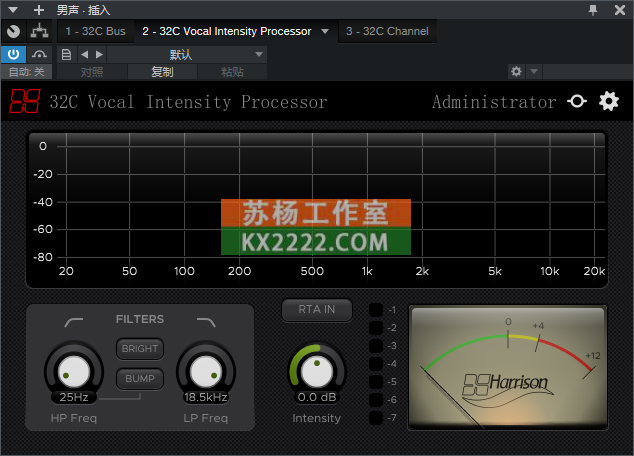
Task: Open the window menu triangle at top-left
Action: pos(13,10)
